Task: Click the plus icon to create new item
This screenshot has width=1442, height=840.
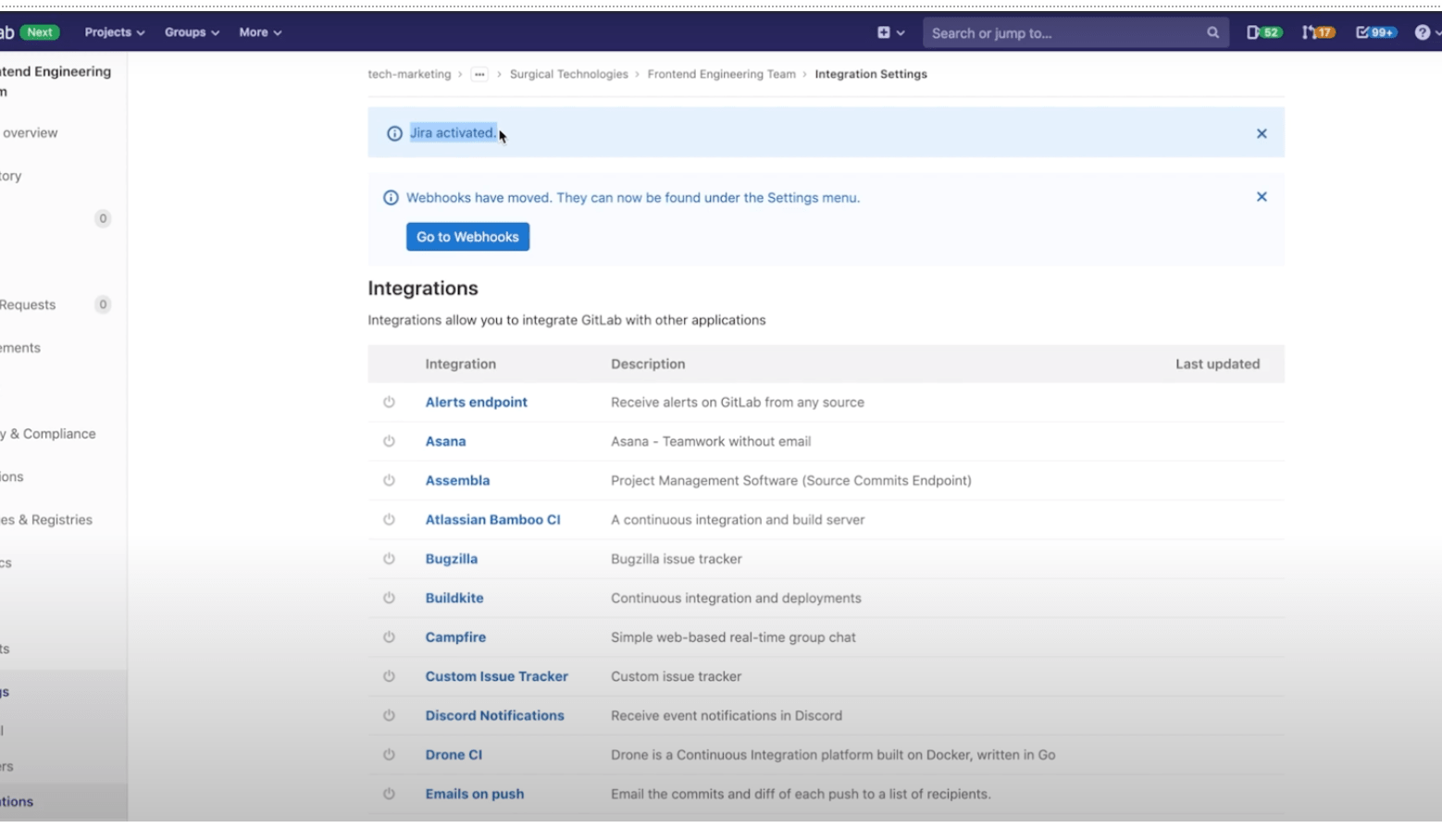Action: pyautogui.click(x=885, y=31)
